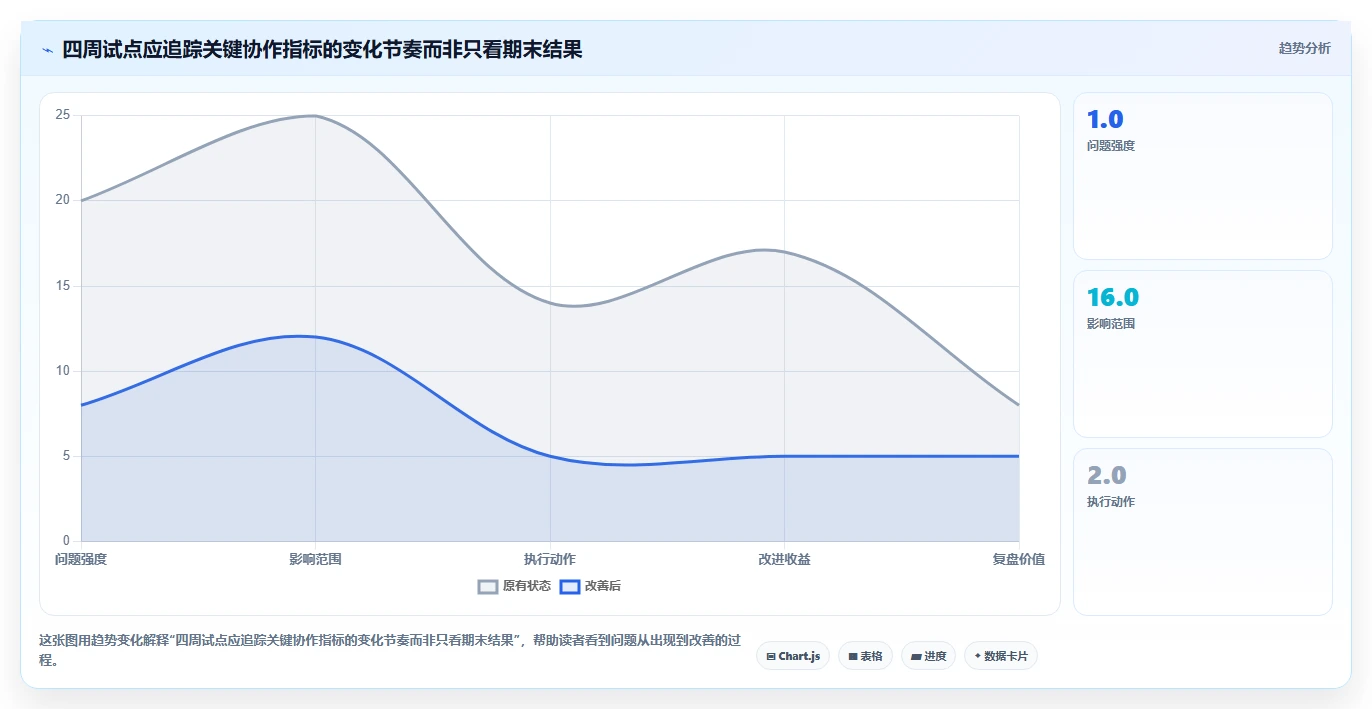Toggle the 改善后 legend swatch

[569, 586]
